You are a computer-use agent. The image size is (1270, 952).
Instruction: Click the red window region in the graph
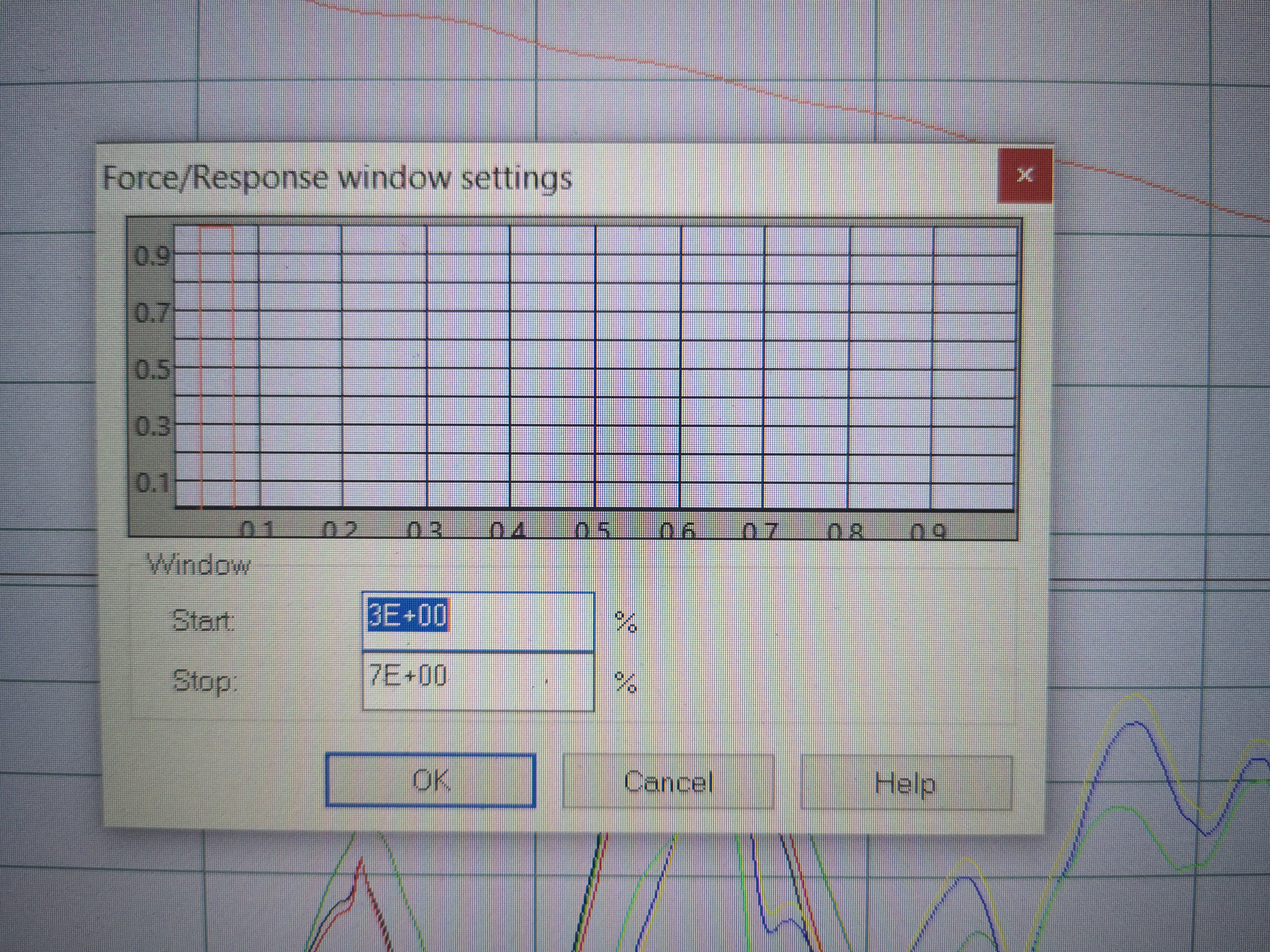click(217, 367)
